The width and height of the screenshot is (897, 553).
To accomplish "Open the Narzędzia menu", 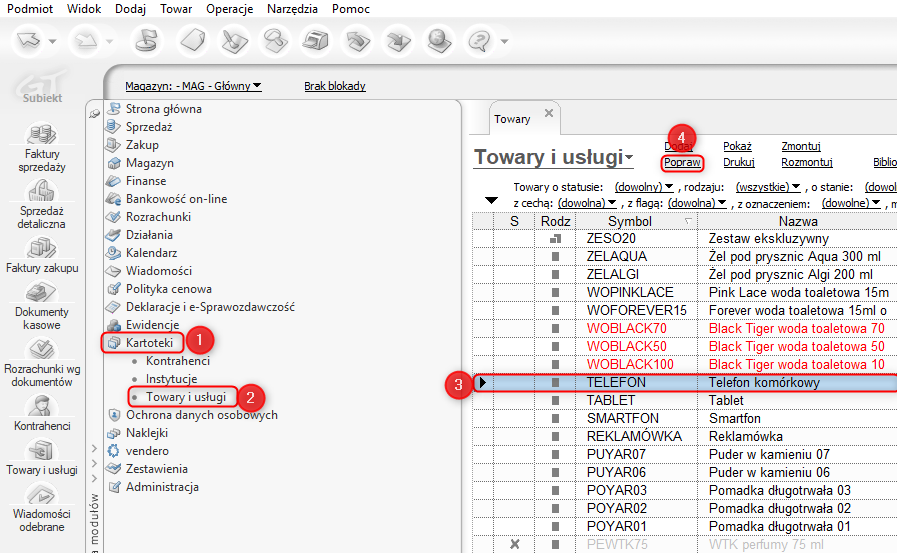I will (x=292, y=9).
